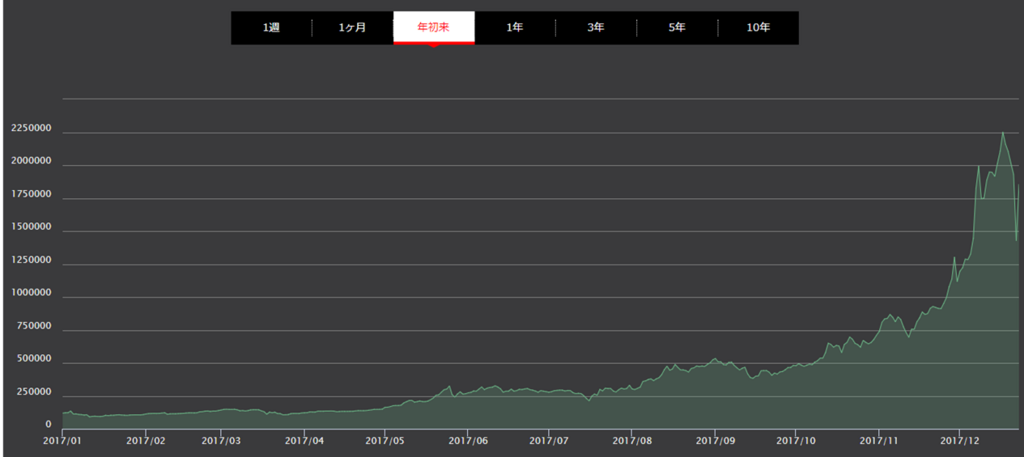Click the 1250000 y-axis label
The height and width of the screenshot is (457, 1024).
(31, 260)
